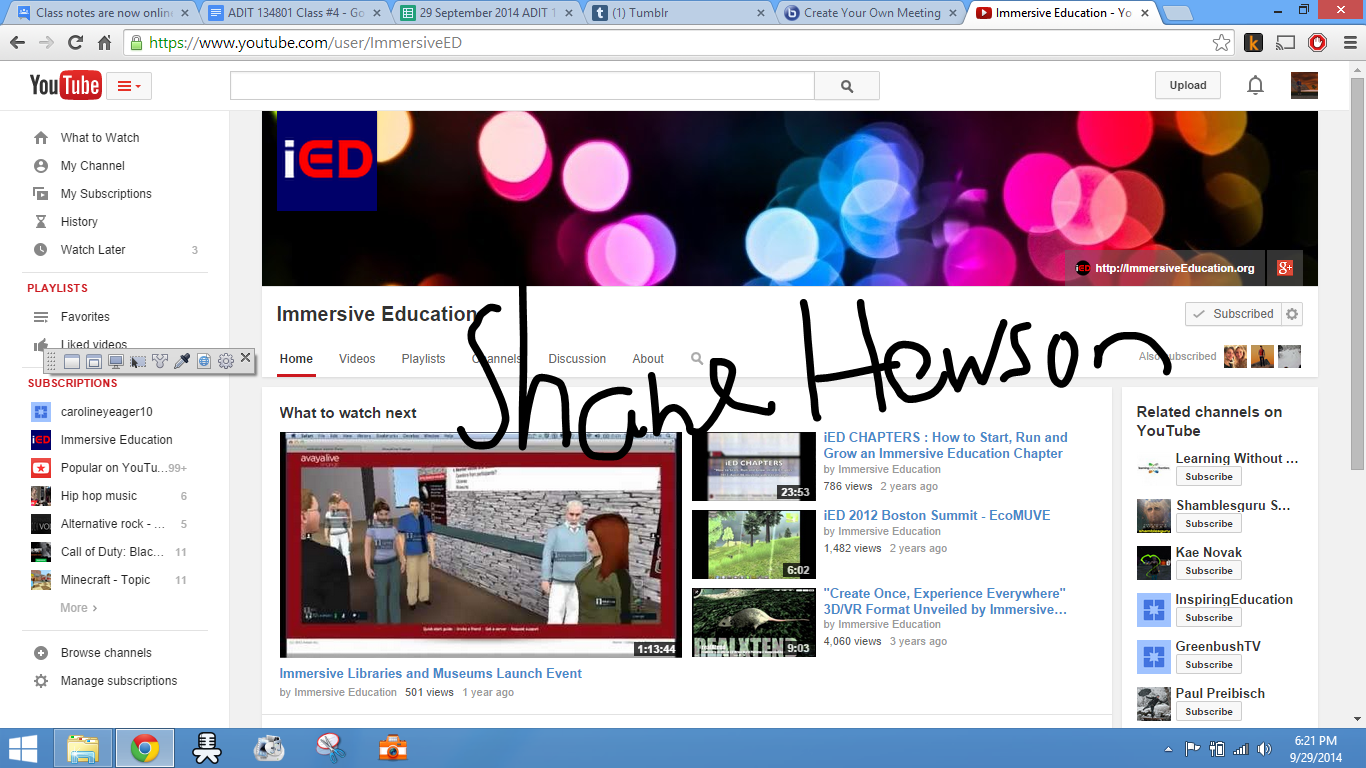Screen dimensions: 1366x768
Task: Click the freehand capture icon
Action: click(x=160, y=361)
